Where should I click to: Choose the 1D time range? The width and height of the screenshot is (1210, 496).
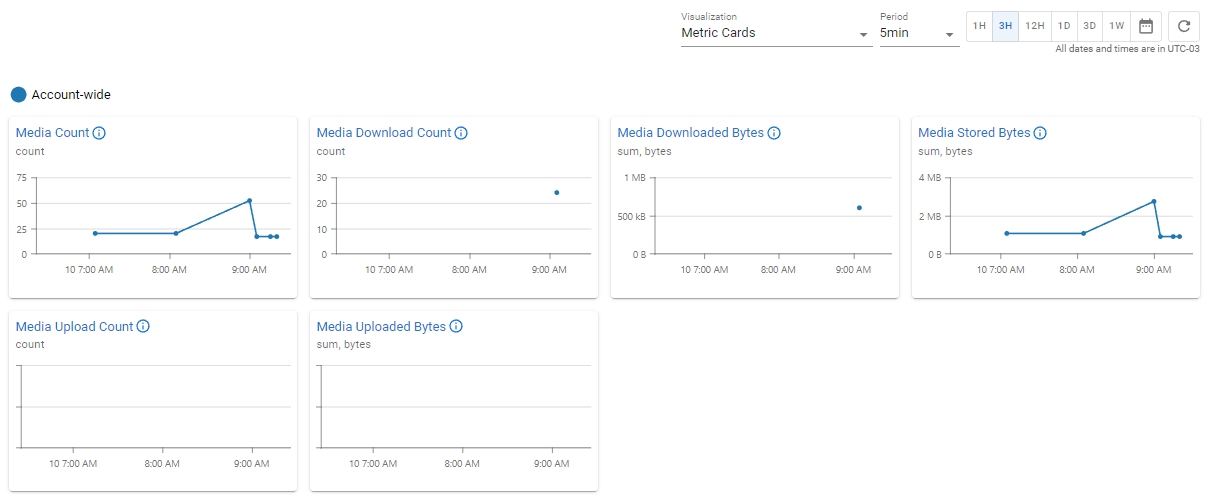1064,26
